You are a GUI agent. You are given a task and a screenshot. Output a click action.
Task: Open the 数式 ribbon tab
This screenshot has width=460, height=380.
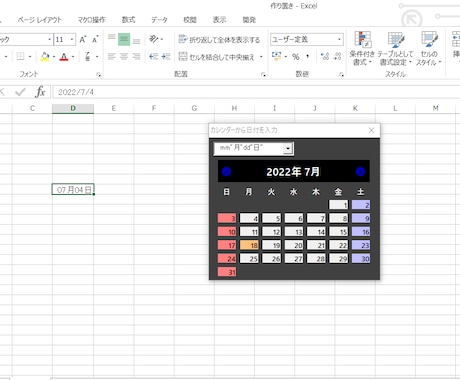pyautogui.click(x=128, y=20)
